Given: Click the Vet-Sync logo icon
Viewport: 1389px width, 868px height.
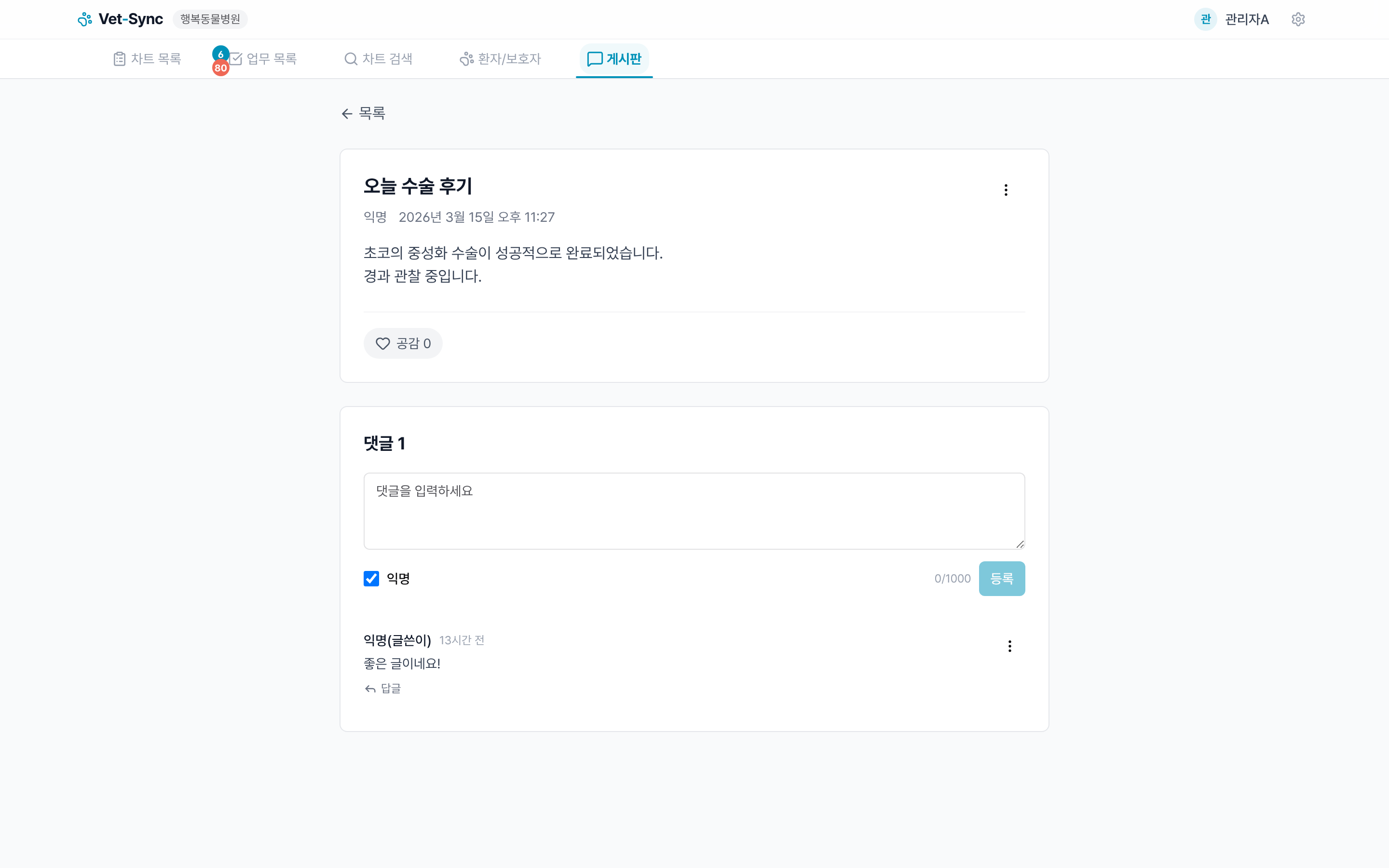Looking at the screenshot, I should 85,18.
